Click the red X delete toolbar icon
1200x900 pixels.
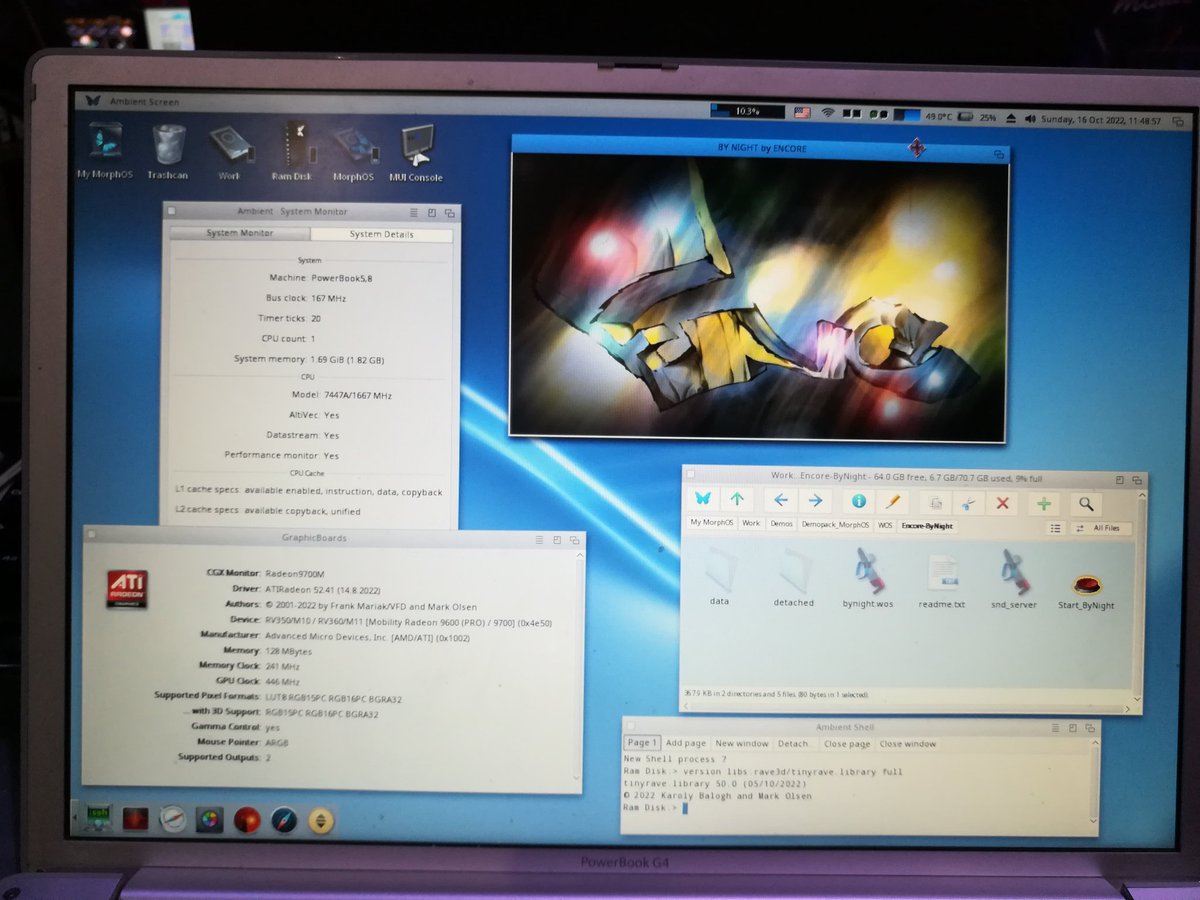coord(1002,503)
